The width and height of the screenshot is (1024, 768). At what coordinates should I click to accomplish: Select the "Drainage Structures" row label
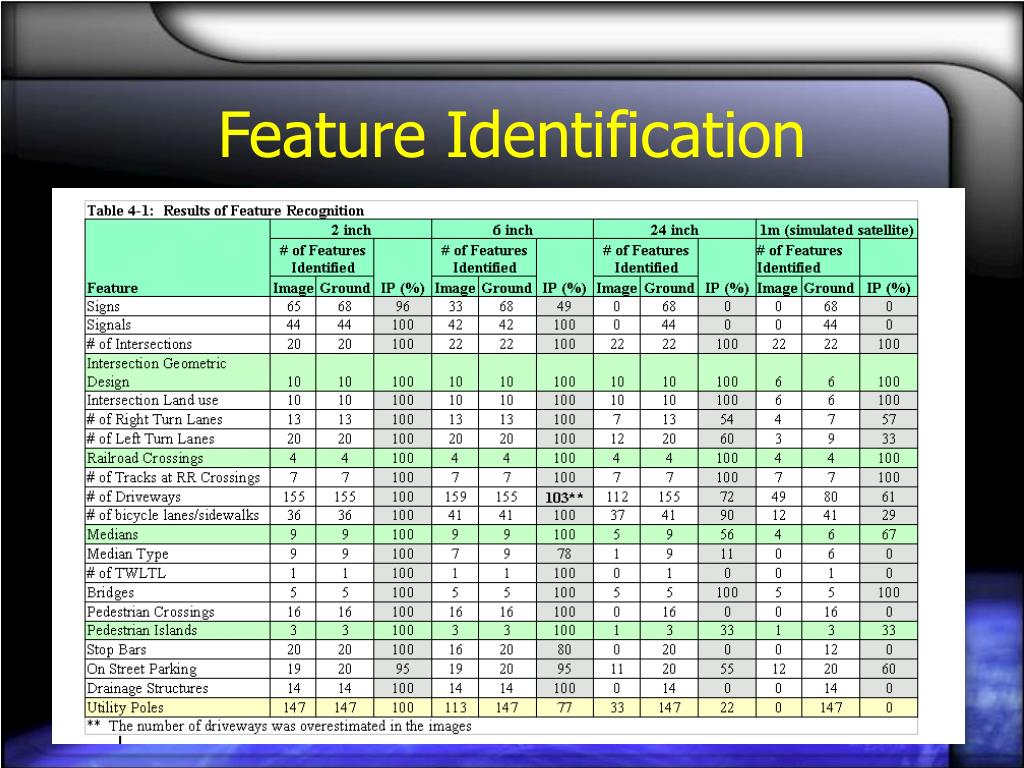148,688
